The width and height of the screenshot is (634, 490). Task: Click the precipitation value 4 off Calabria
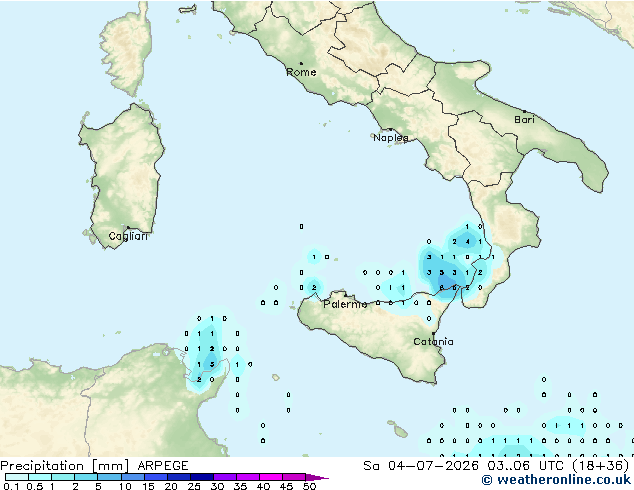point(467,242)
